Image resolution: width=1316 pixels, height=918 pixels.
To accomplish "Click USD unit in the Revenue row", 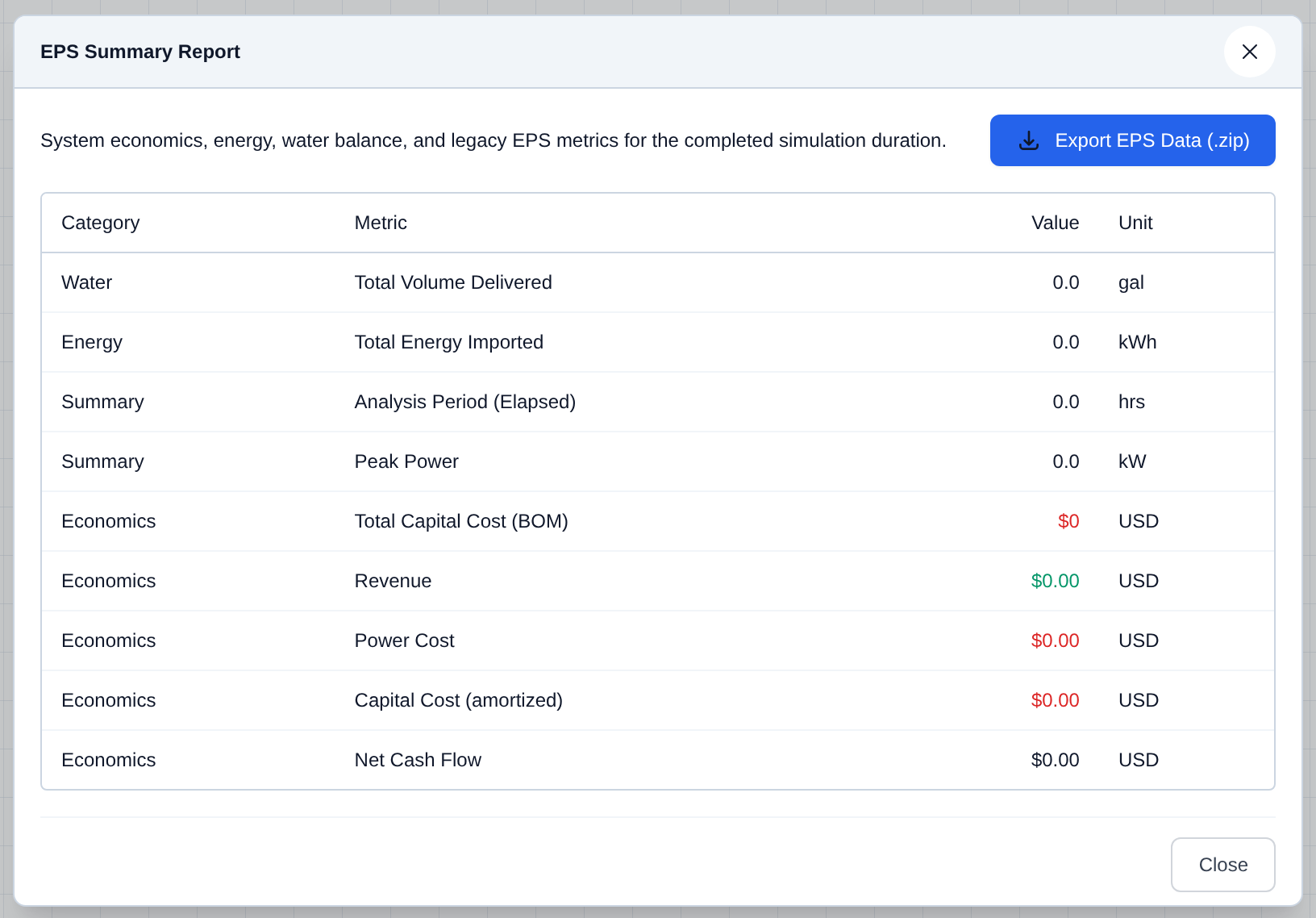I will 1139,581.
